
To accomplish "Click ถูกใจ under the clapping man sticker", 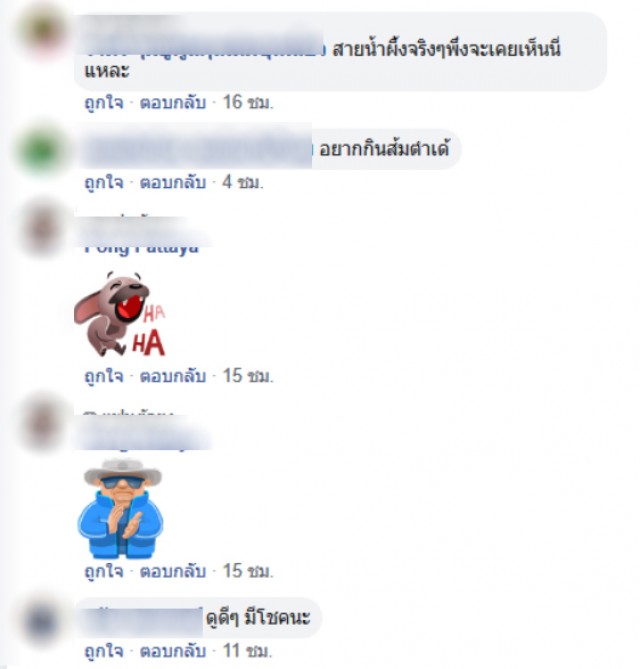I will point(104,571).
